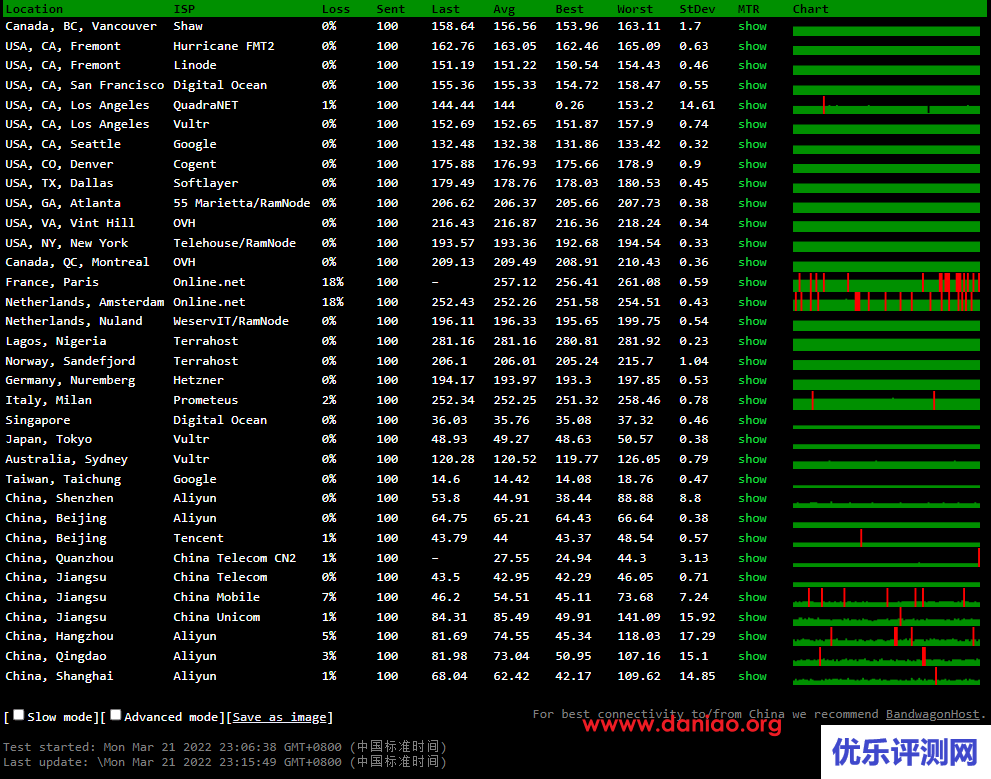Click the Avg column header

(x=504, y=9)
